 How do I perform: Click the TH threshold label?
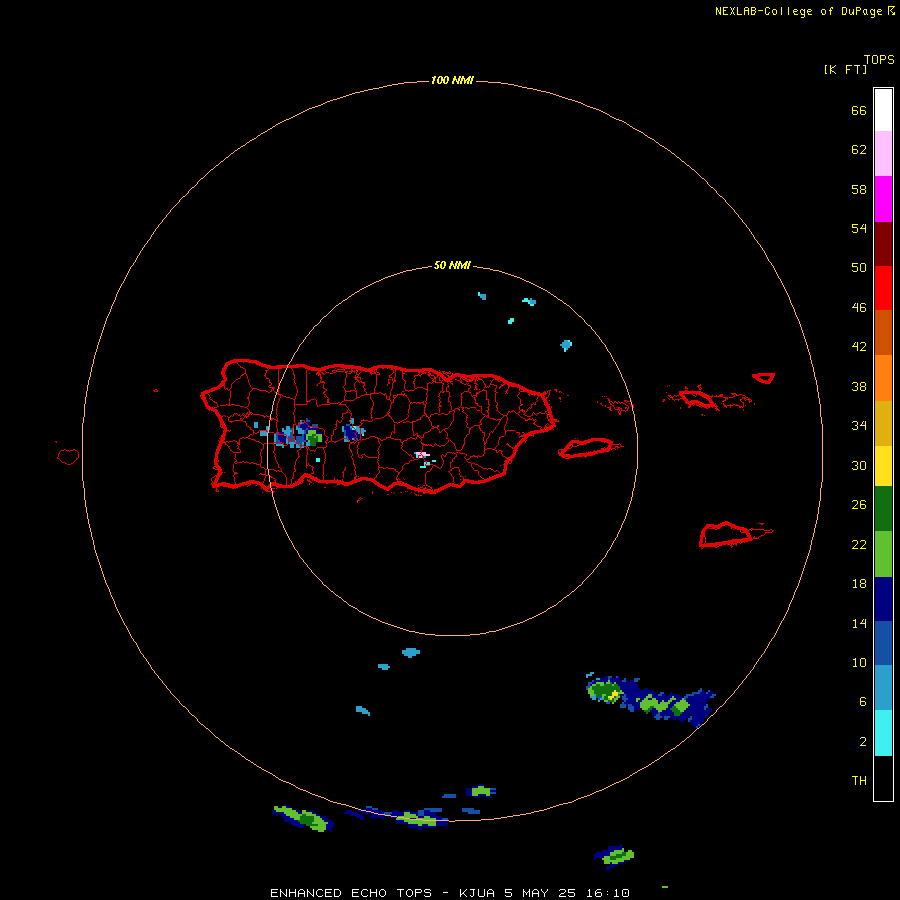tap(859, 781)
